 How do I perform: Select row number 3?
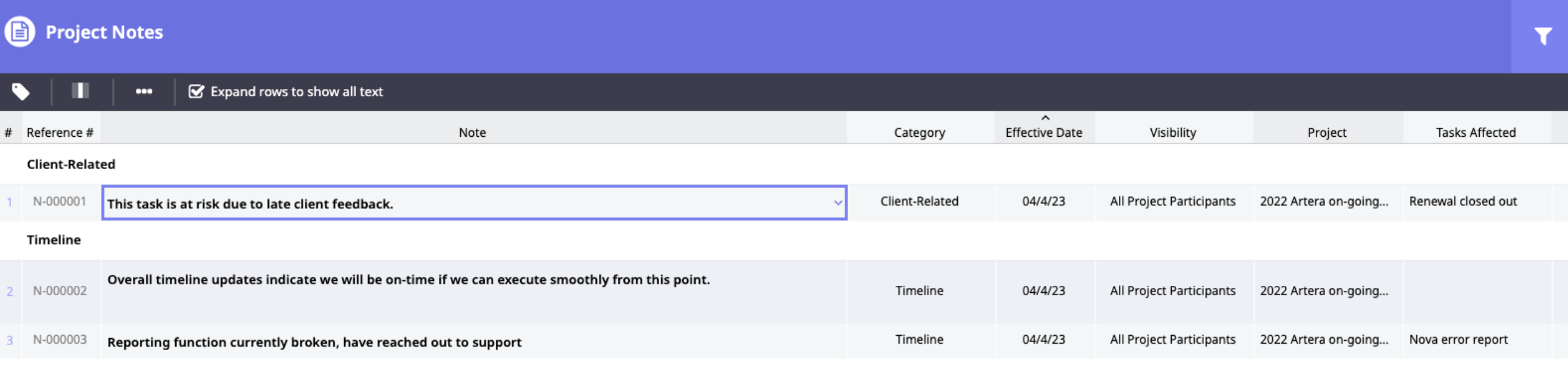pos(10,340)
